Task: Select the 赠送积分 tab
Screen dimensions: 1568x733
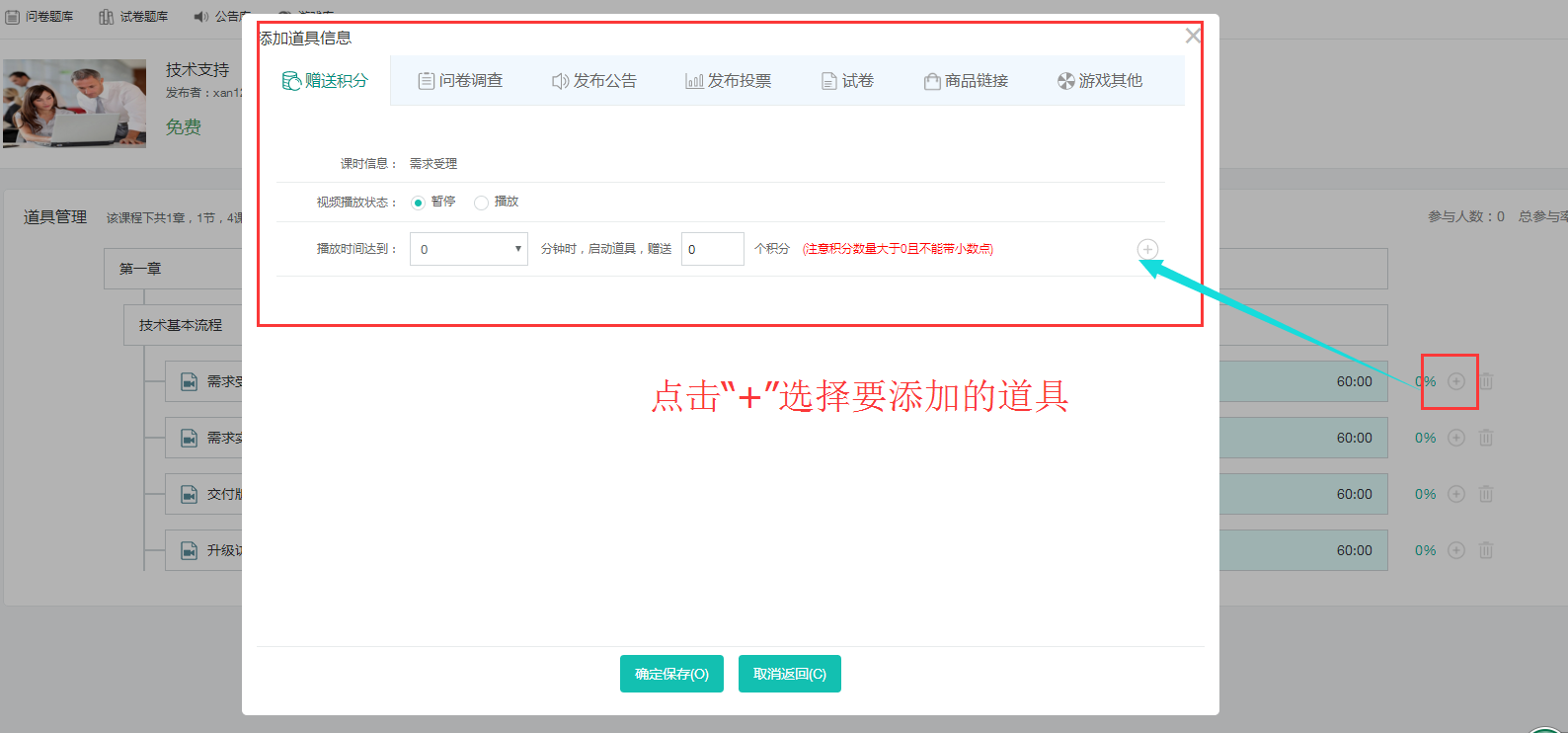Action: click(325, 81)
